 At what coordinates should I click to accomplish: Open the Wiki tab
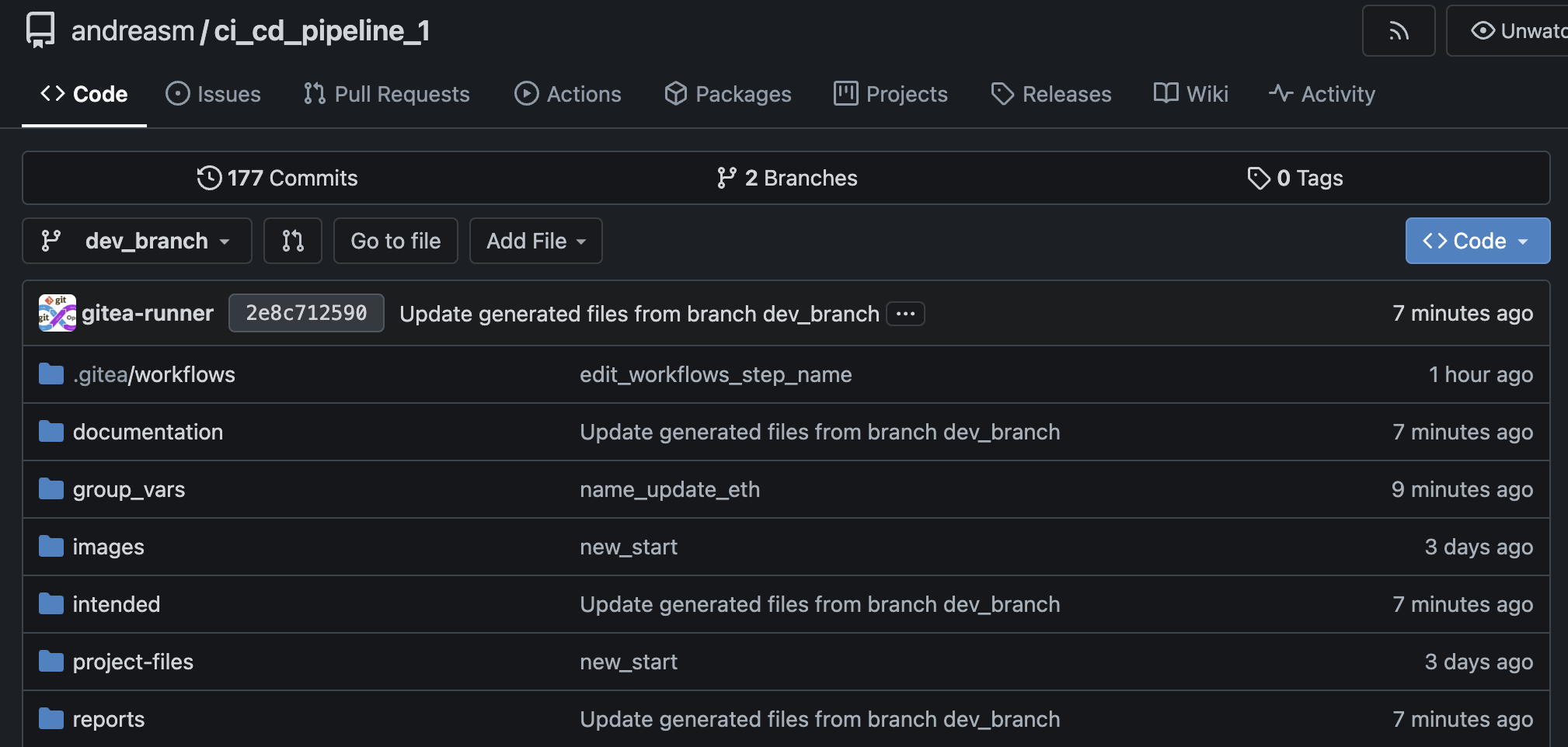[1190, 94]
